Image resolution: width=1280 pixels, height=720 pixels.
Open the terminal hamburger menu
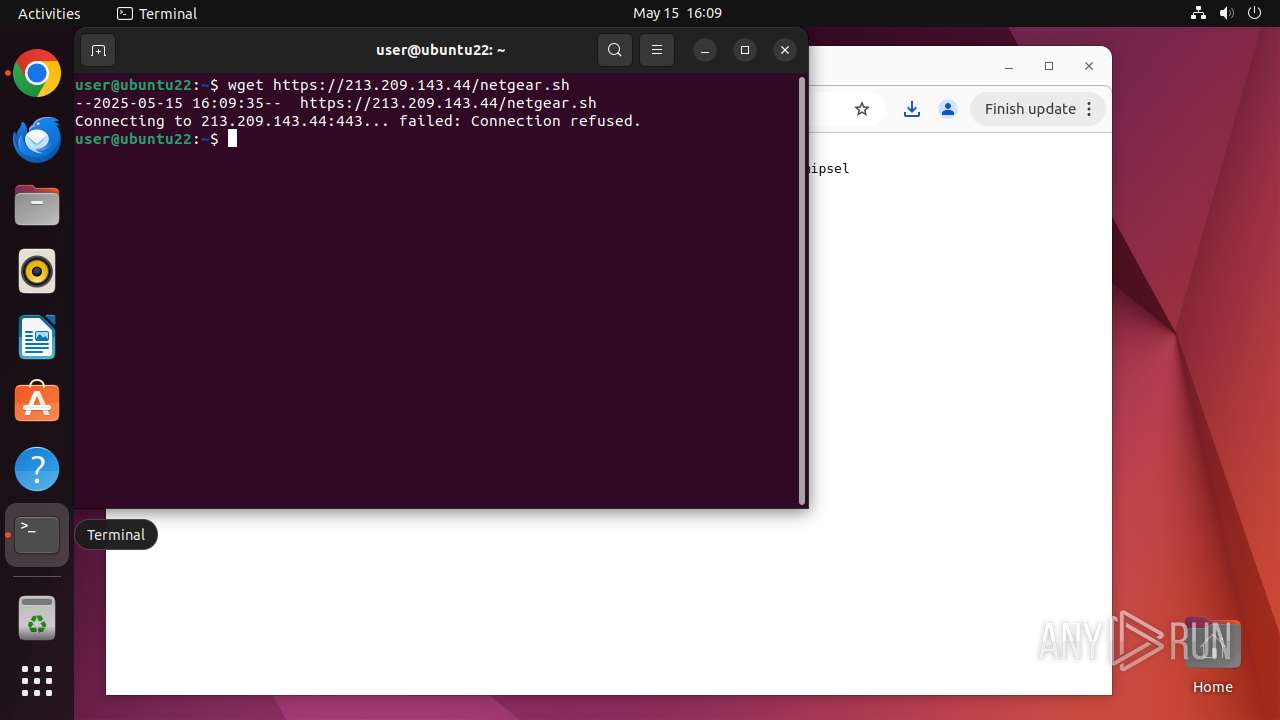657,50
